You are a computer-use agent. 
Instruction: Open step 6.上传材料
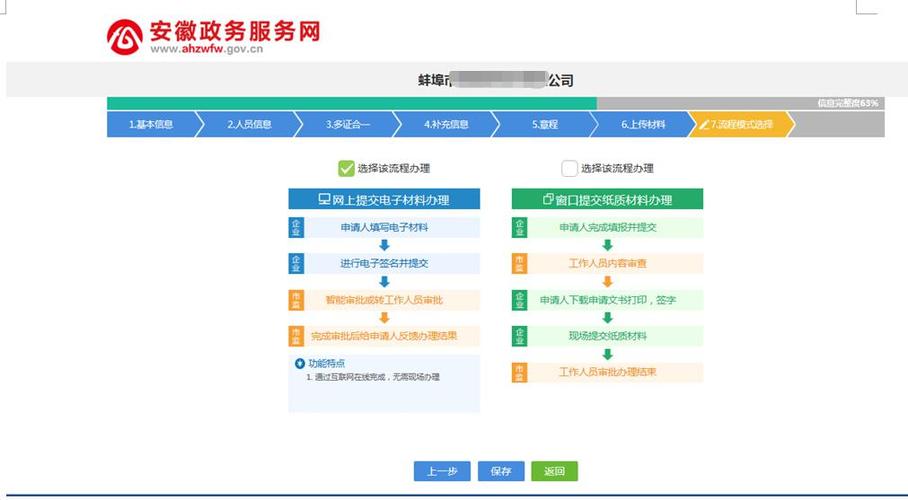pos(643,124)
